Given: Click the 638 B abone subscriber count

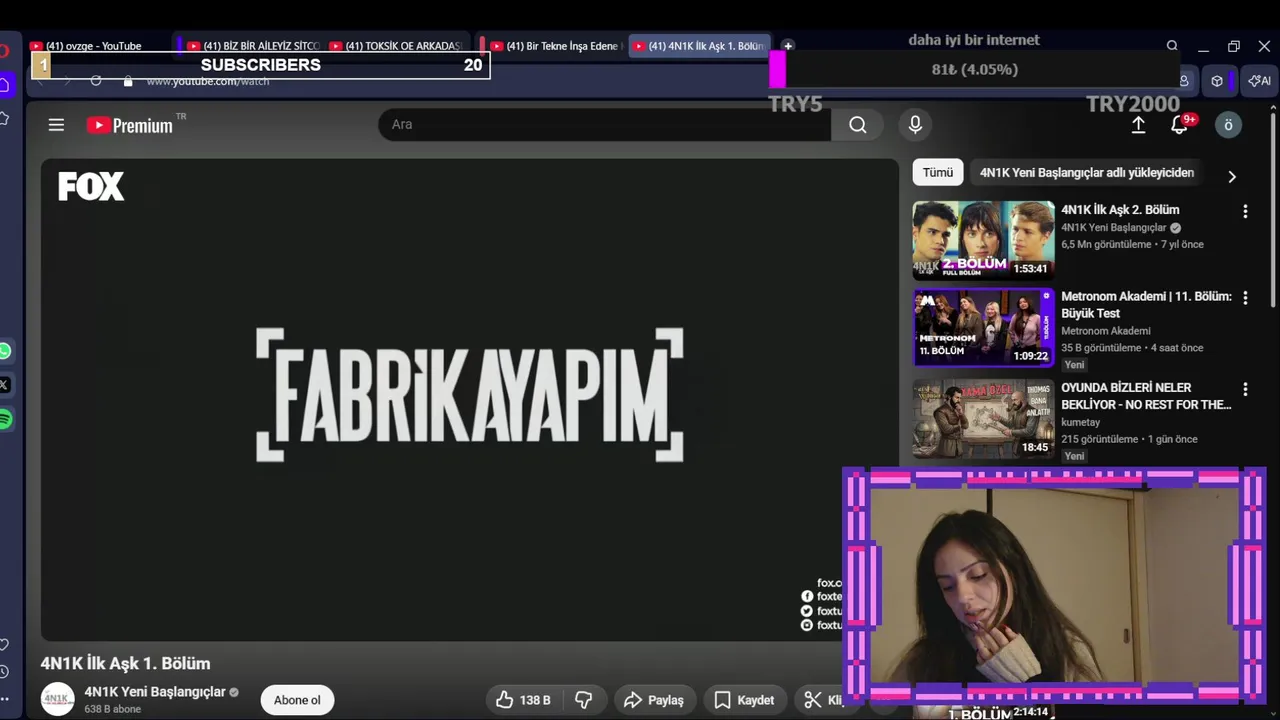Looking at the screenshot, I should point(112,710).
